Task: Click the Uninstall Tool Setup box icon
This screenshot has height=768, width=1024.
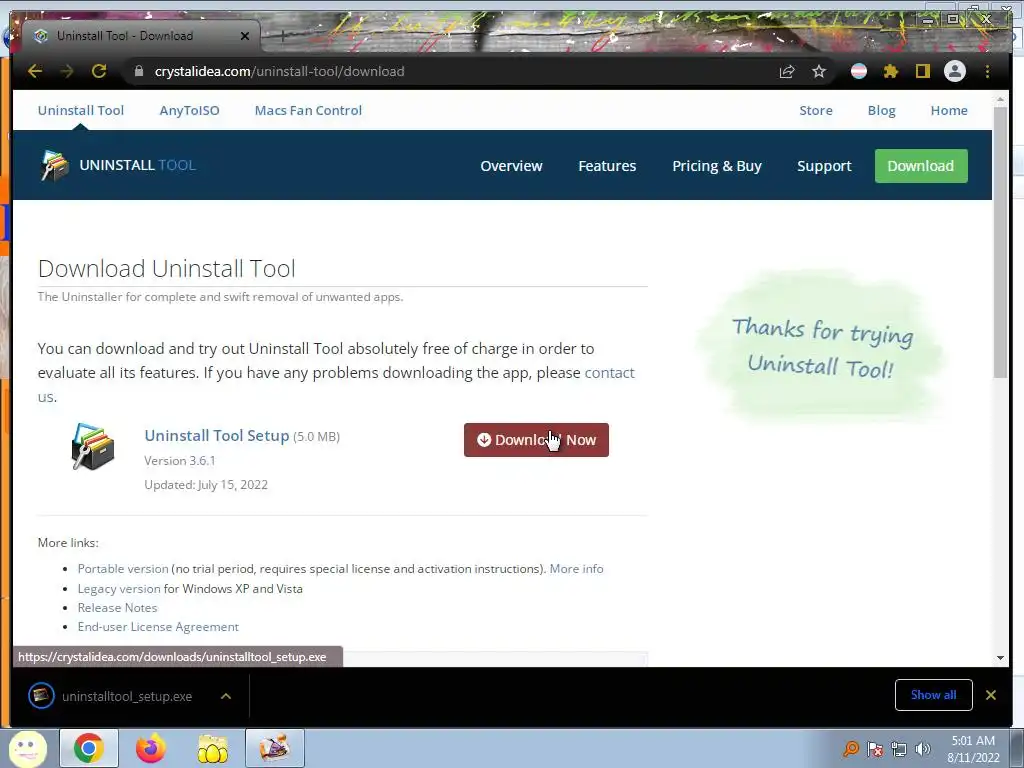Action: (93, 446)
